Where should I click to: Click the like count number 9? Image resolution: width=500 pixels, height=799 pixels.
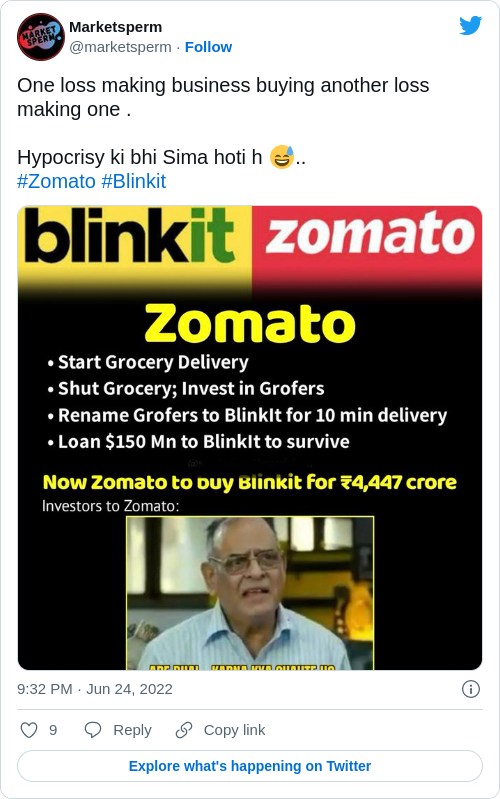click(53, 730)
